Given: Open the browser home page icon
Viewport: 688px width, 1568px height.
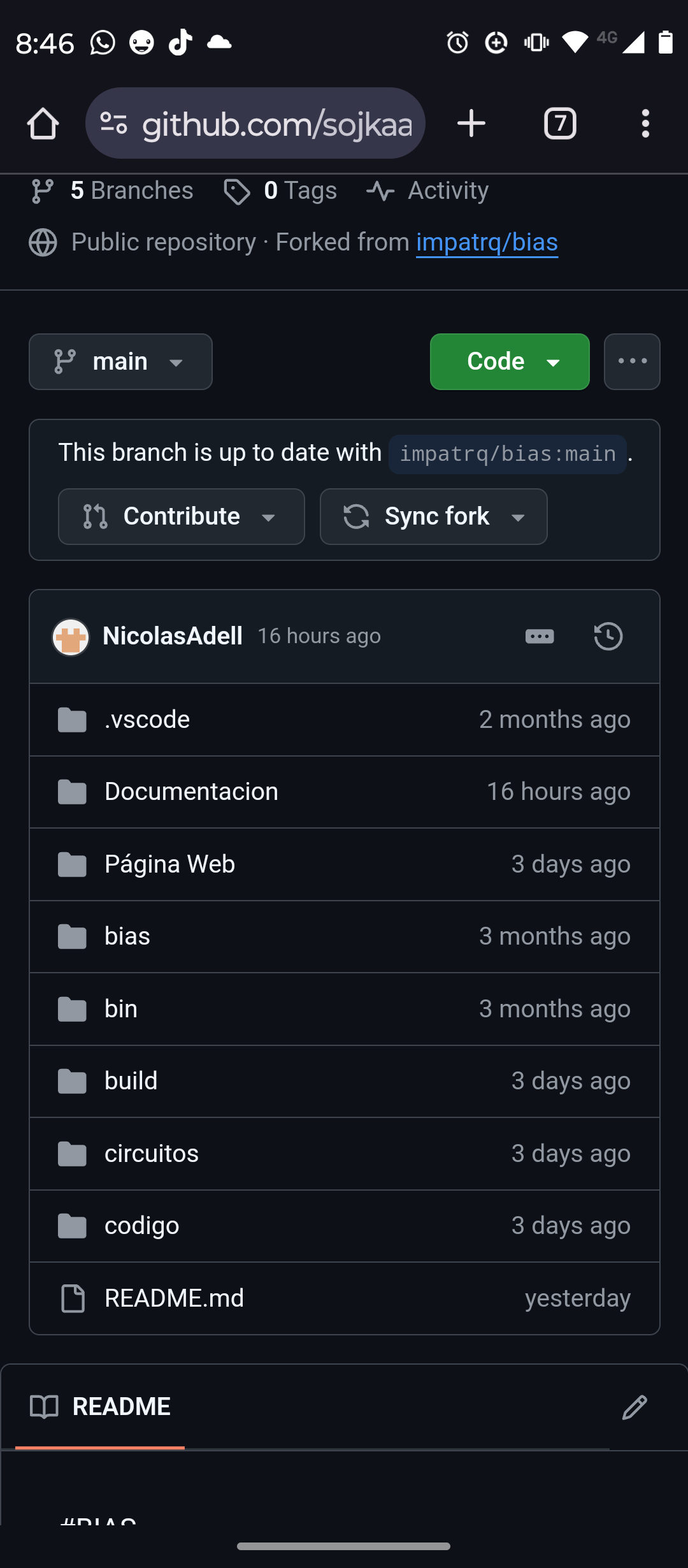Looking at the screenshot, I should [x=43, y=123].
